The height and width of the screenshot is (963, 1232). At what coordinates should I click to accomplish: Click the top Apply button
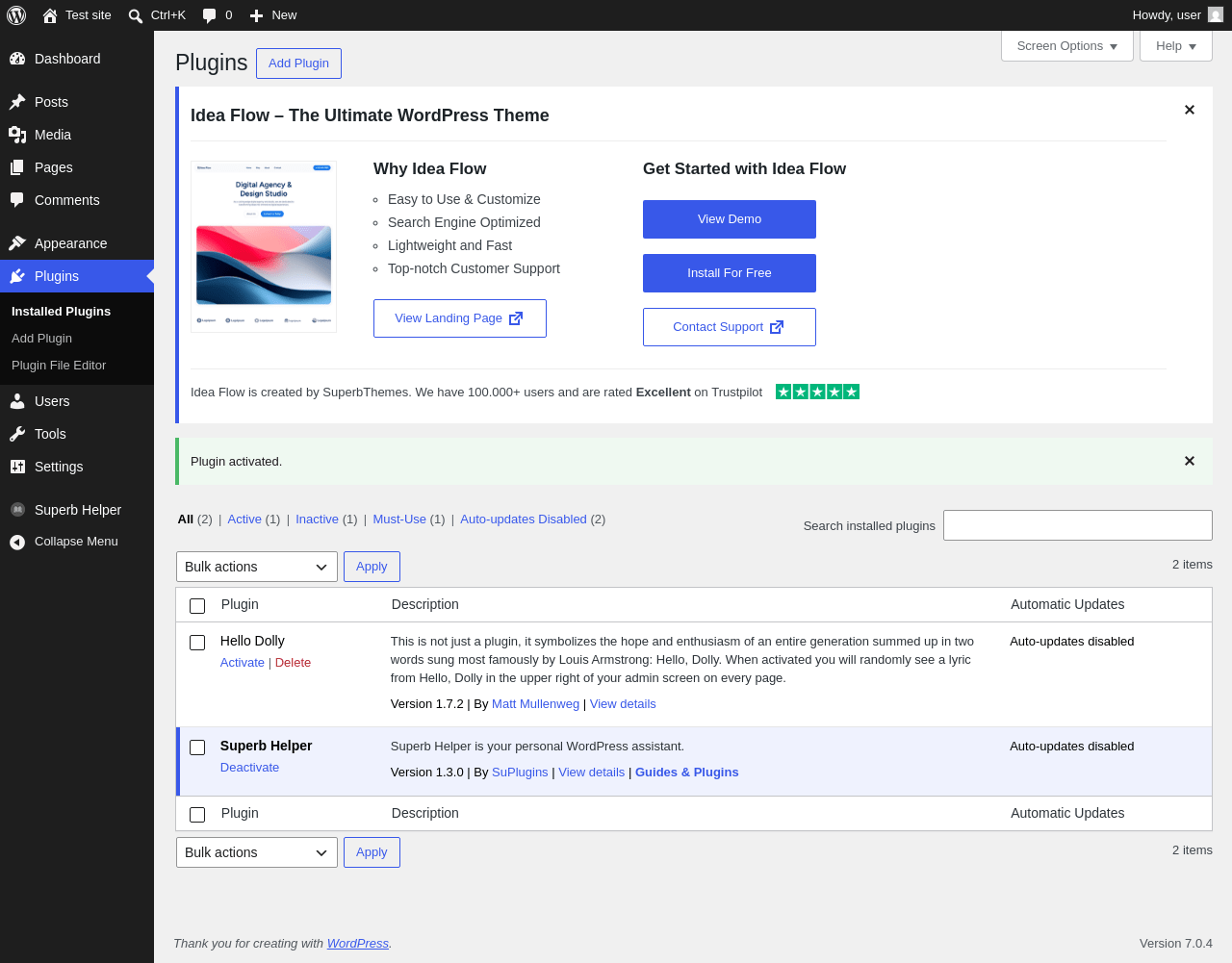pyautogui.click(x=372, y=567)
